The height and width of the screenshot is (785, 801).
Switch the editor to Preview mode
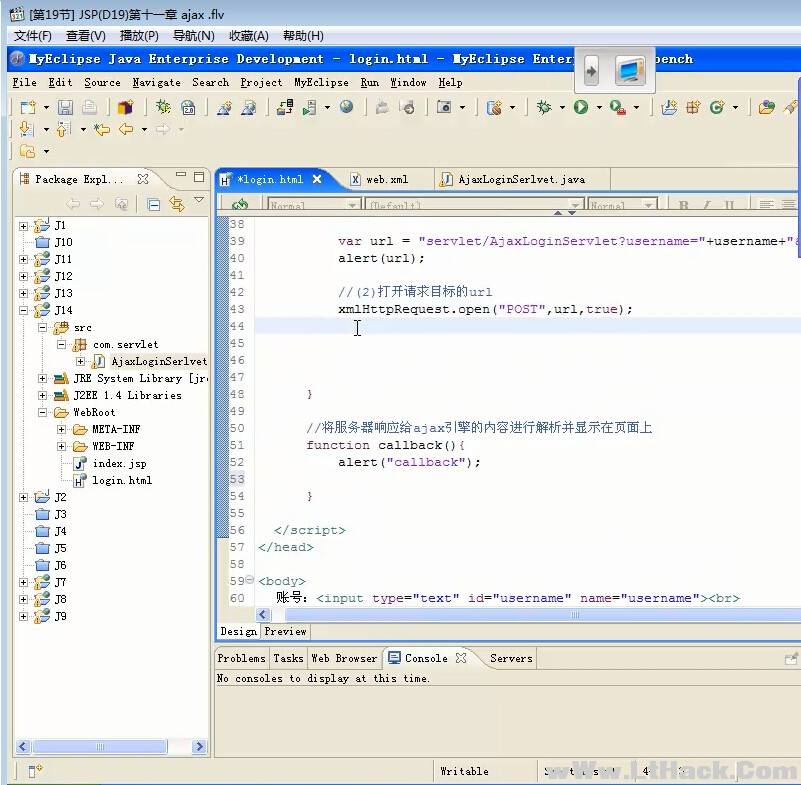[x=285, y=631]
